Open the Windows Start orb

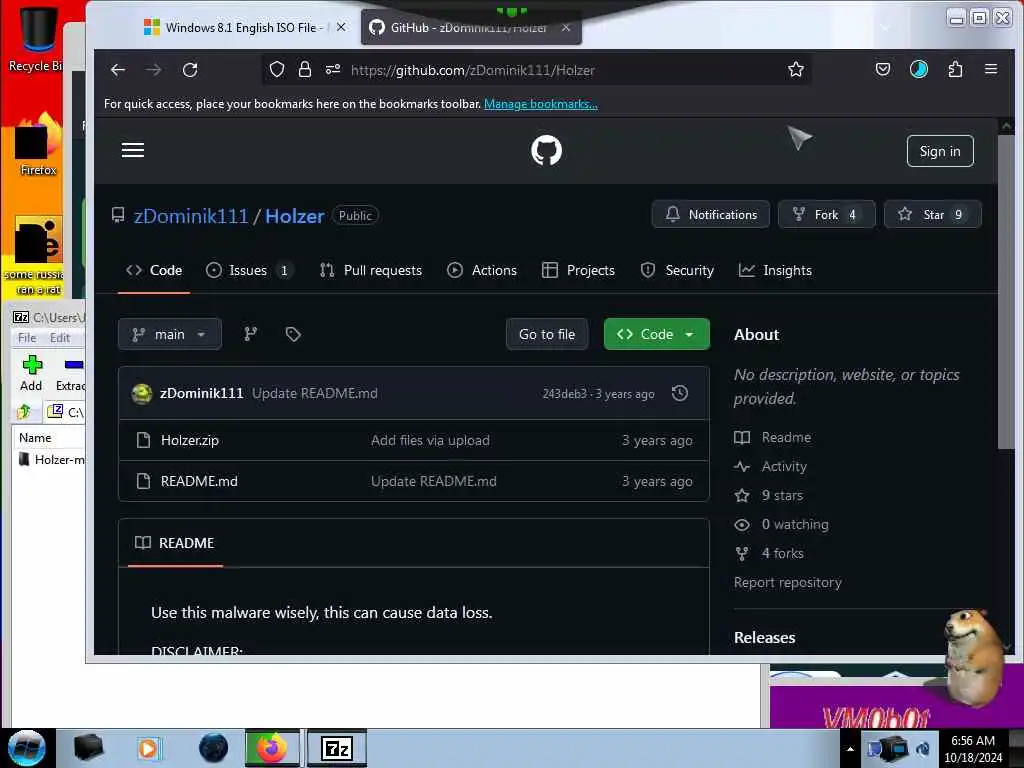[27, 748]
